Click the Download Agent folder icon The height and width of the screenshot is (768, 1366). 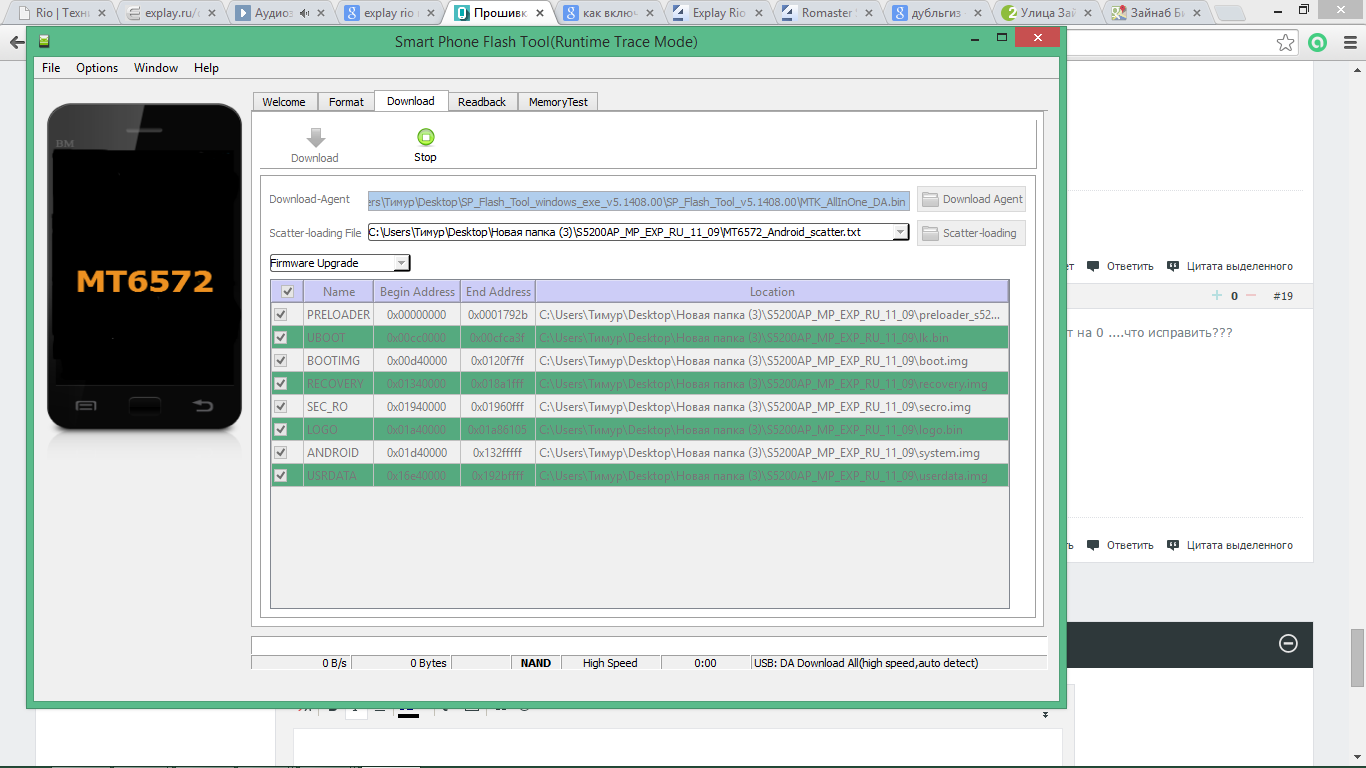pos(930,199)
